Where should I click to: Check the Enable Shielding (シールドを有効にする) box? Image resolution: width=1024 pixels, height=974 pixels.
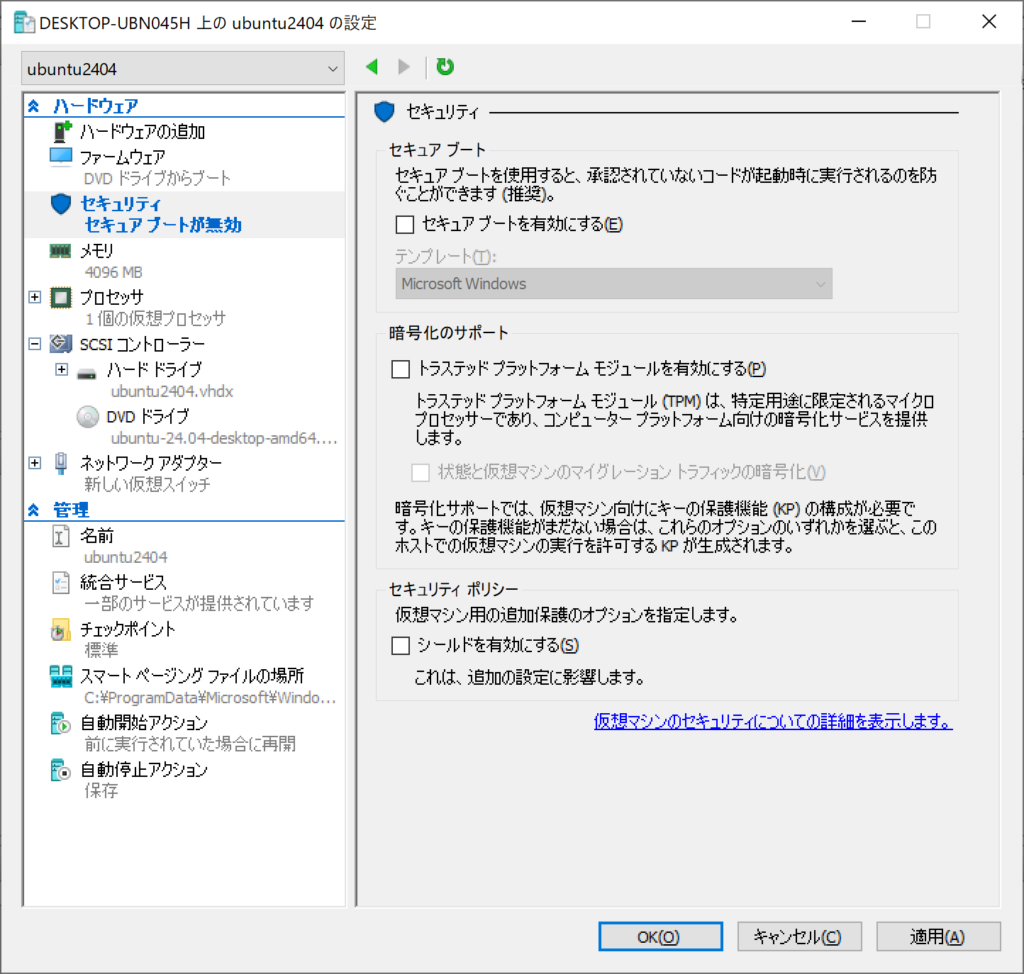[401, 646]
